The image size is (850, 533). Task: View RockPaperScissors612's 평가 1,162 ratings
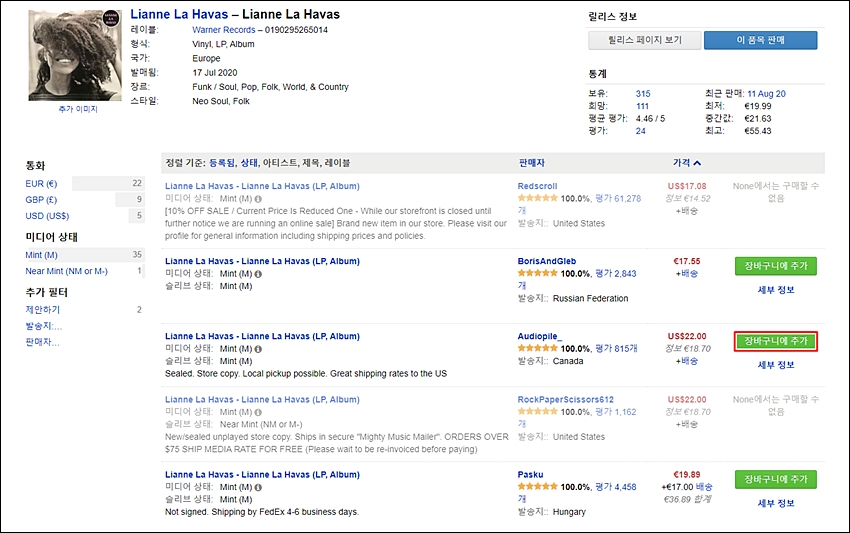click(x=616, y=412)
